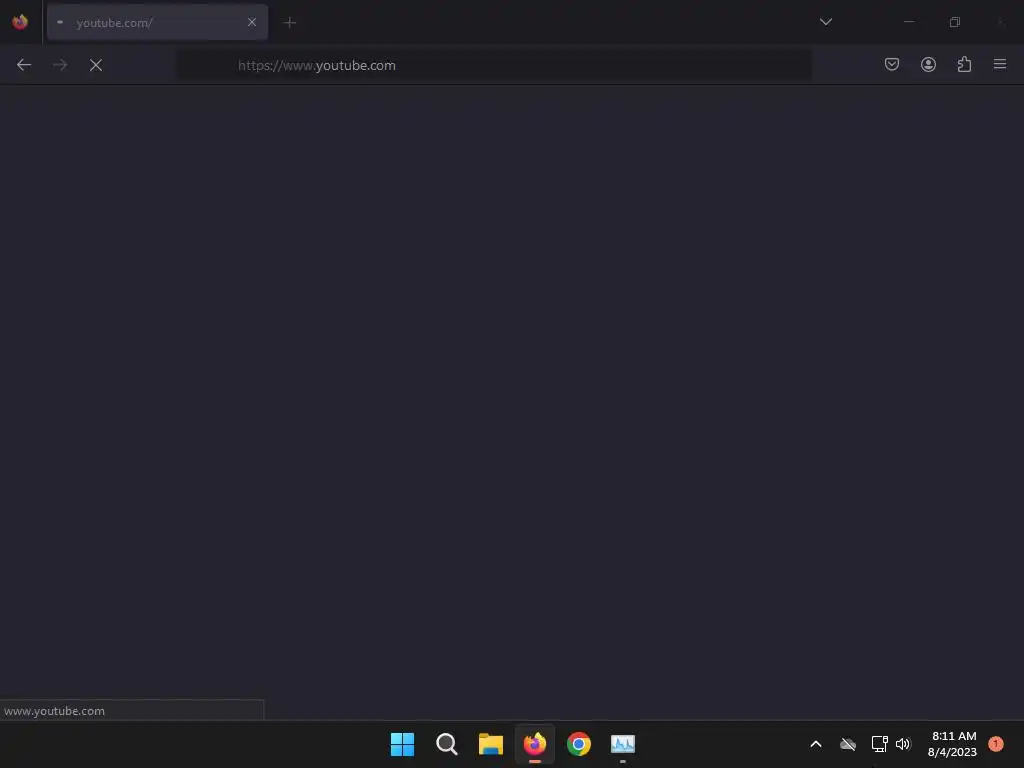Screen dimensions: 1024x768
Task: Open the clock showing 8:11 AM
Action: tap(952, 744)
